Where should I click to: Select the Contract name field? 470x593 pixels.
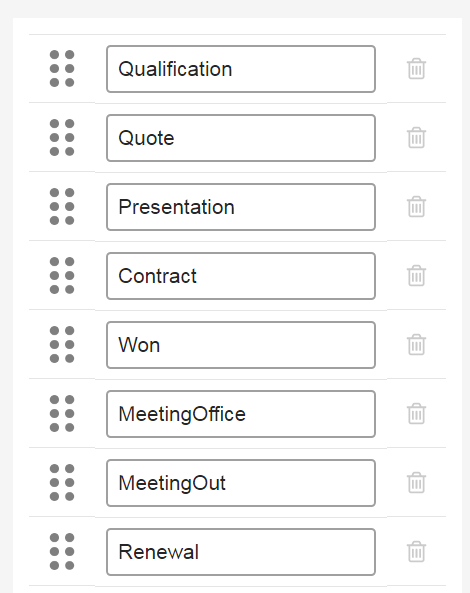point(241,276)
